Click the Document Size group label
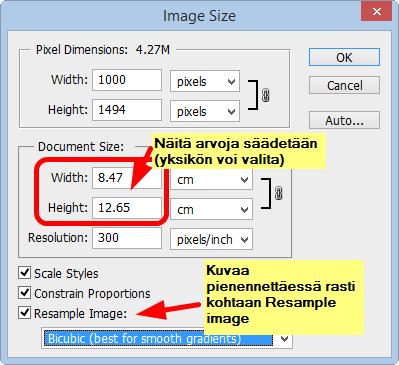The height and width of the screenshot is (365, 399). pyautogui.click(x=81, y=147)
